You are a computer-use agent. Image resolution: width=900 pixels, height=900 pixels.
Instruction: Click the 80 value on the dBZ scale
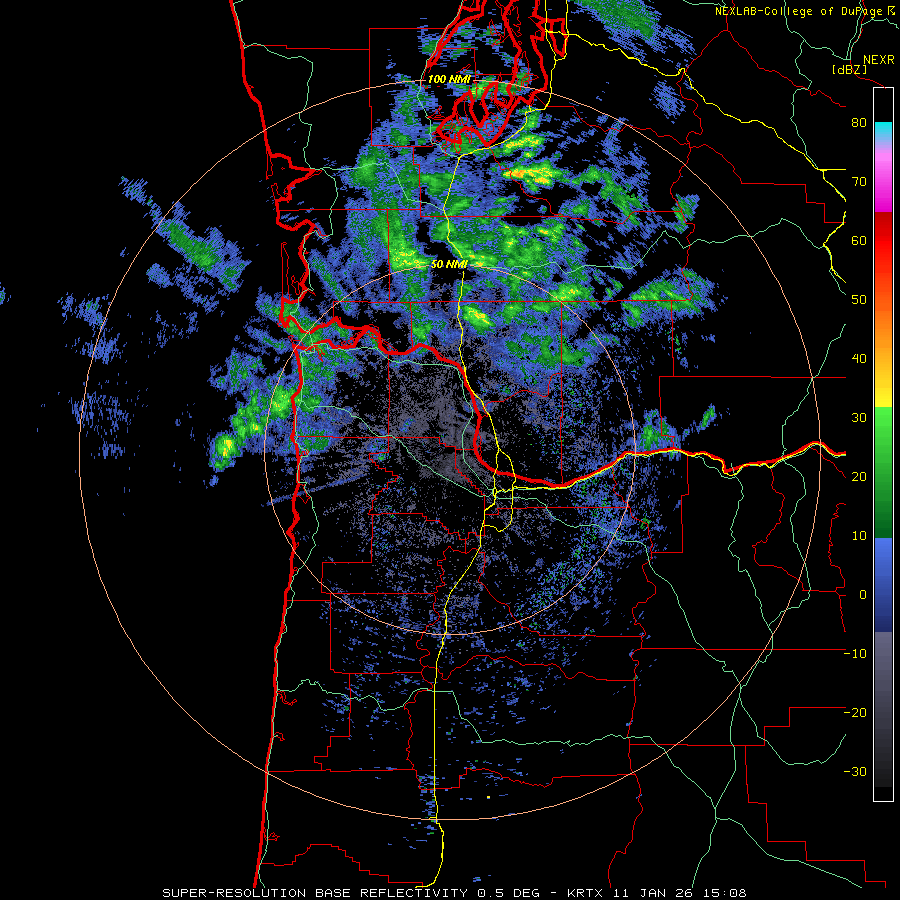coord(859,123)
